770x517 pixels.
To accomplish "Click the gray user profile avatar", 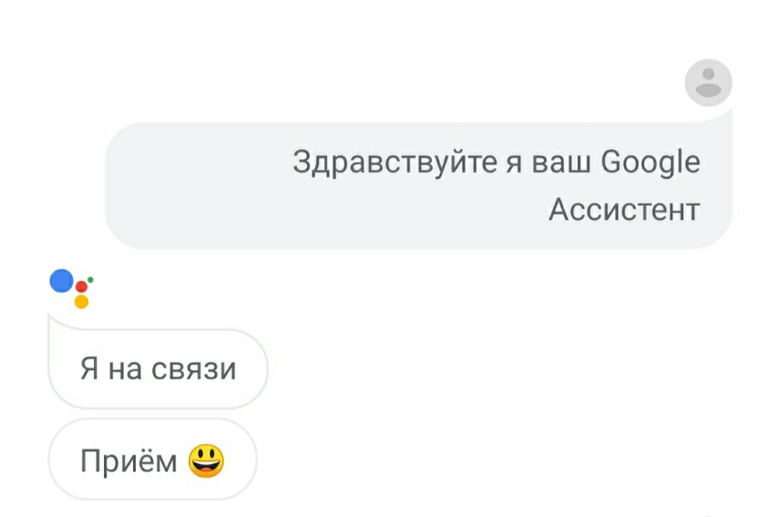I will click(708, 82).
